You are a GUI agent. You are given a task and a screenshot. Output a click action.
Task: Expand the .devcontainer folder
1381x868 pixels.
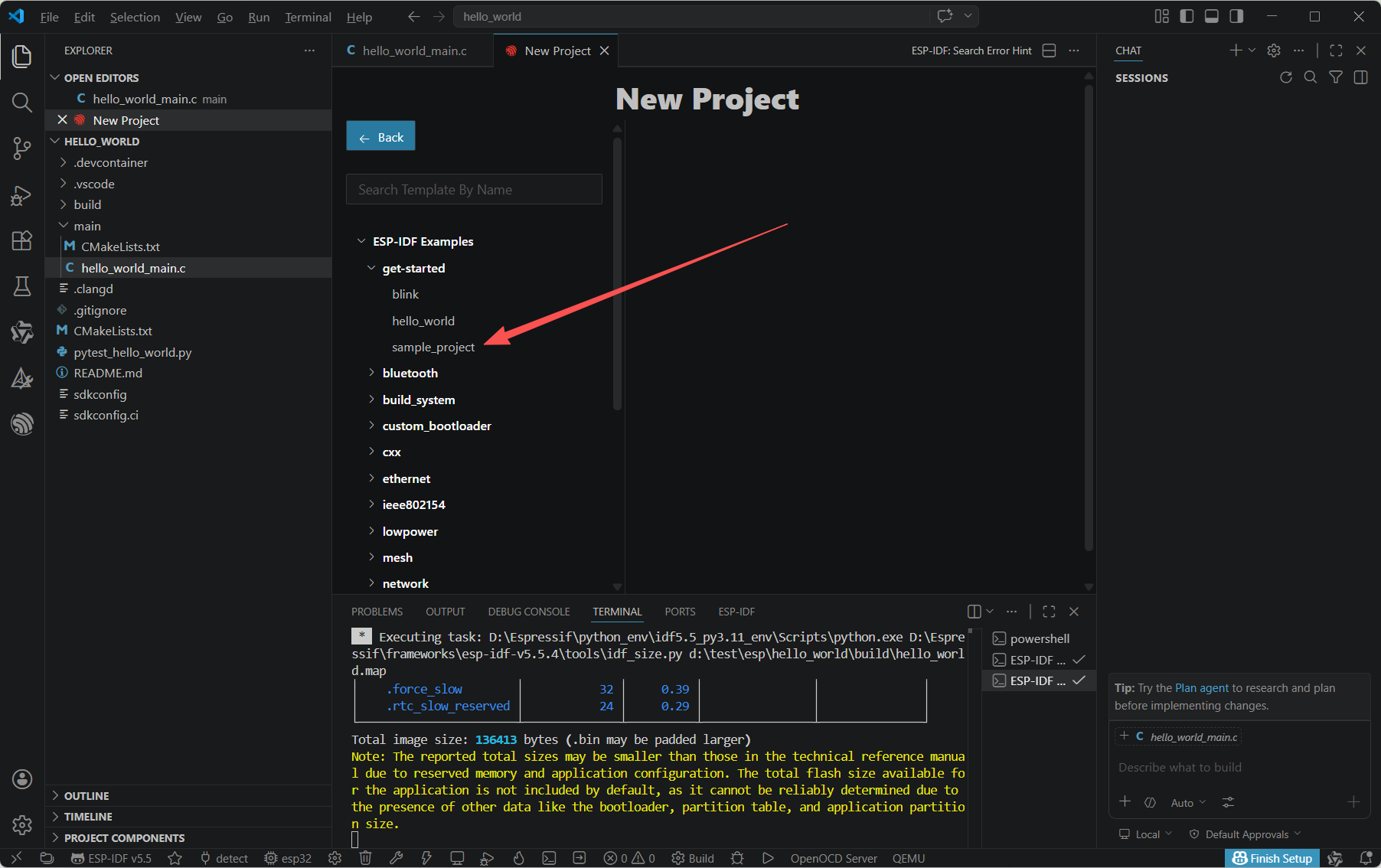coord(110,162)
